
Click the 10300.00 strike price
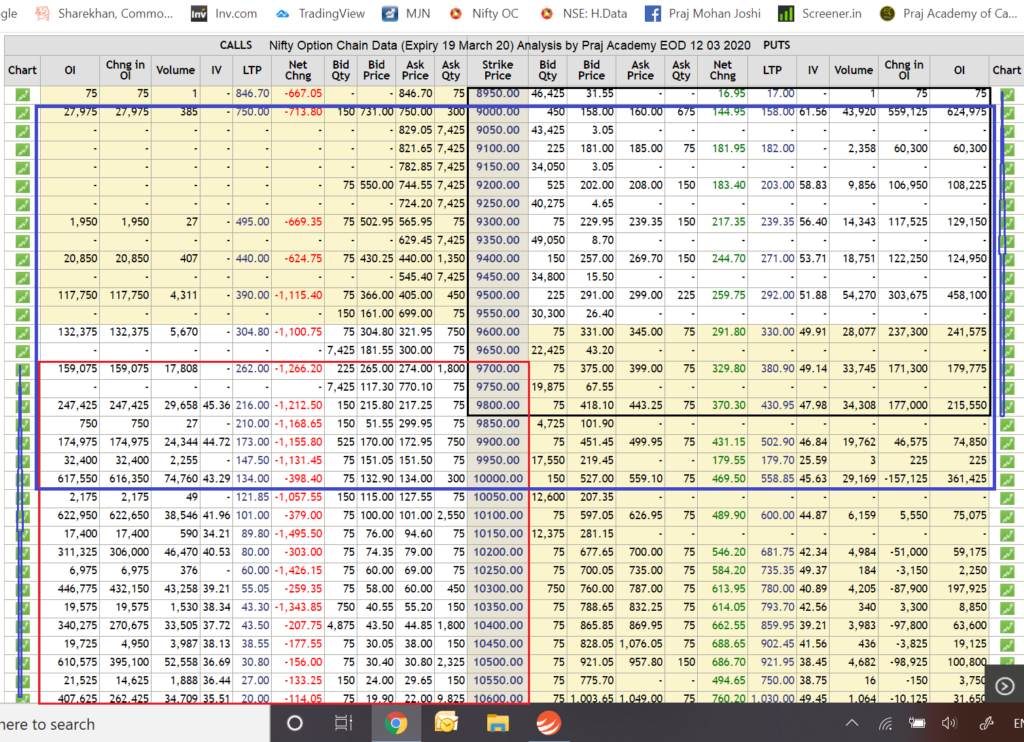[498, 589]
